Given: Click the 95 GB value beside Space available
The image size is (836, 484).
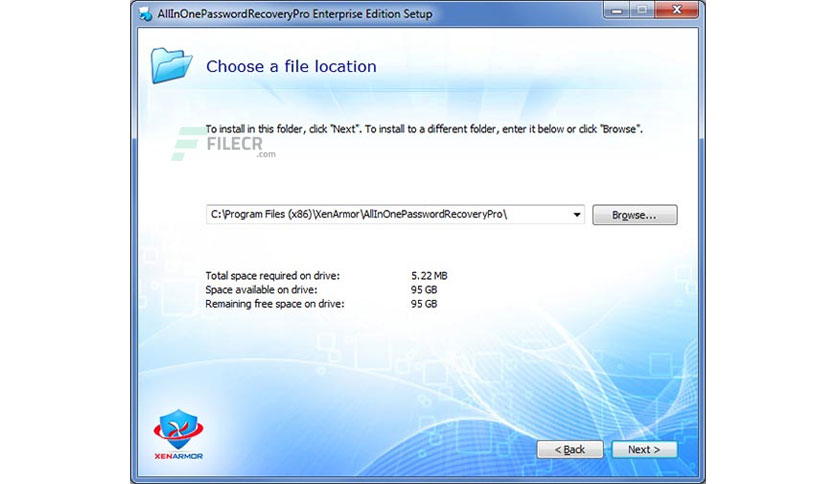Looking at the screenshot, I should [x=424, y=289].
